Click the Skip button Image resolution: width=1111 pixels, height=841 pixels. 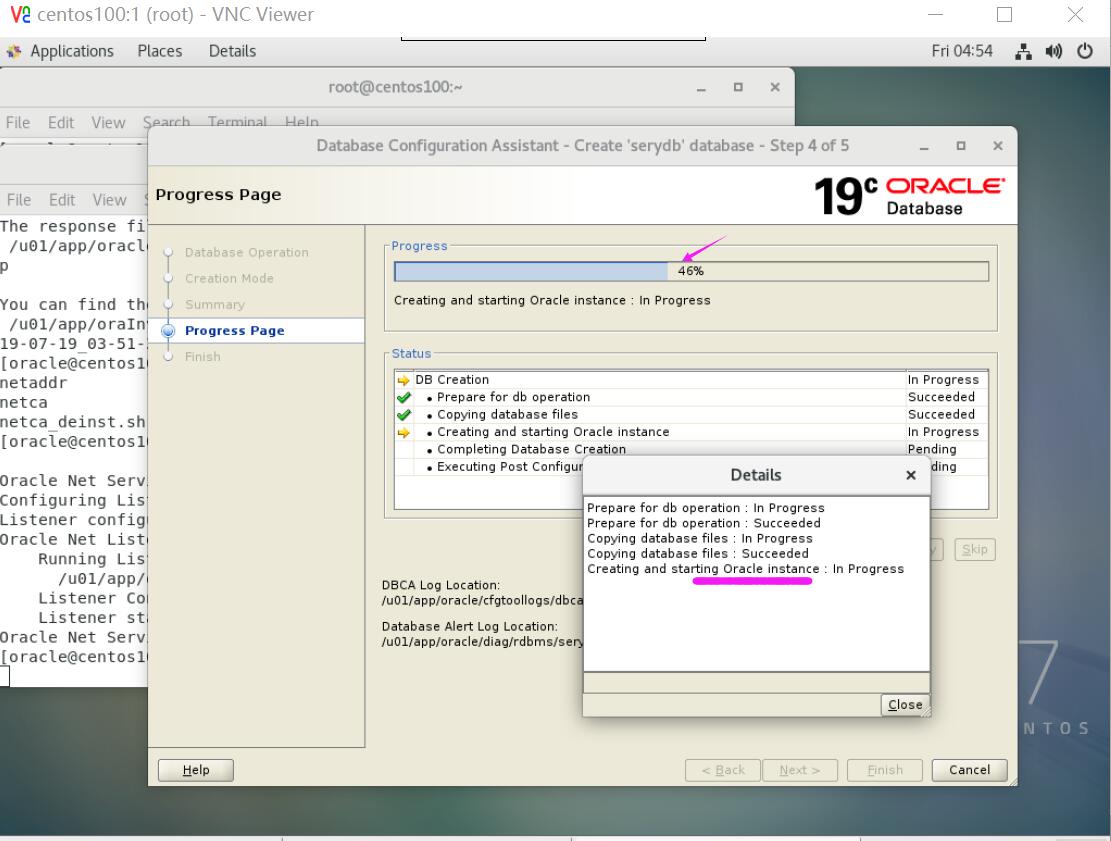pos(975,549)
